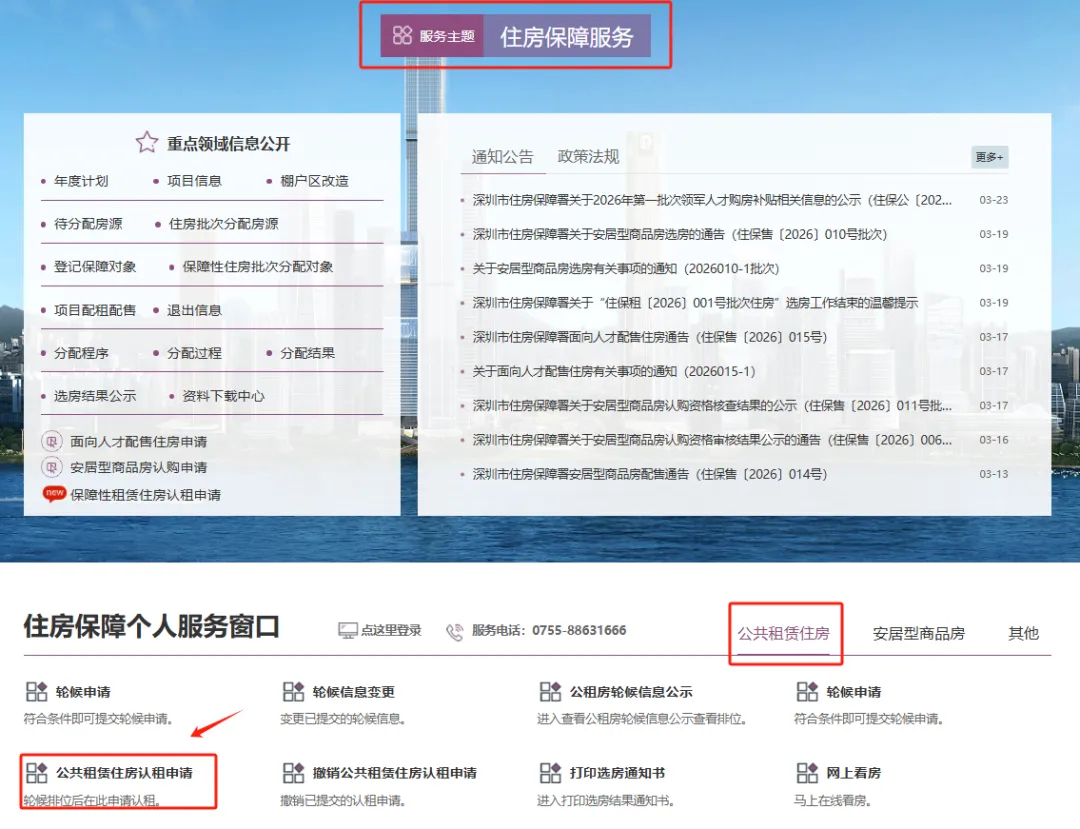
Task: Click the 服务电话 0755-88631666 number
Action: pos(579,630)
